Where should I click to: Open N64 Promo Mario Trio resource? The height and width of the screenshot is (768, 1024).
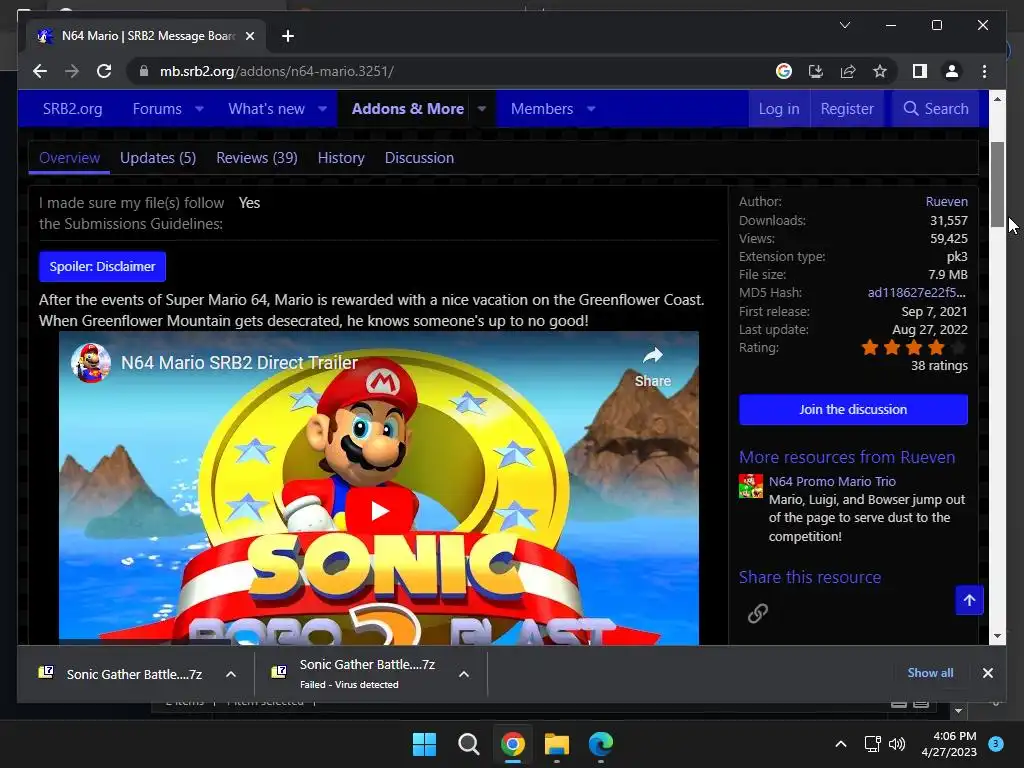832,481
